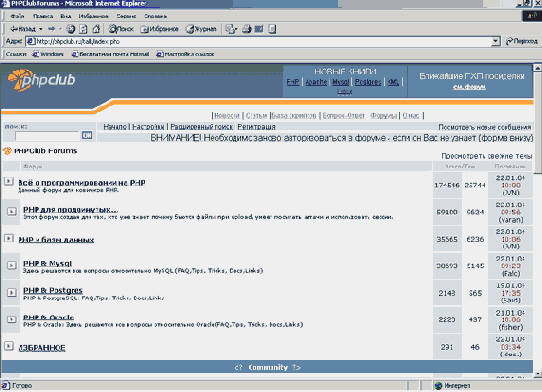Open the address bar dropdown arrow

(496, 41)
